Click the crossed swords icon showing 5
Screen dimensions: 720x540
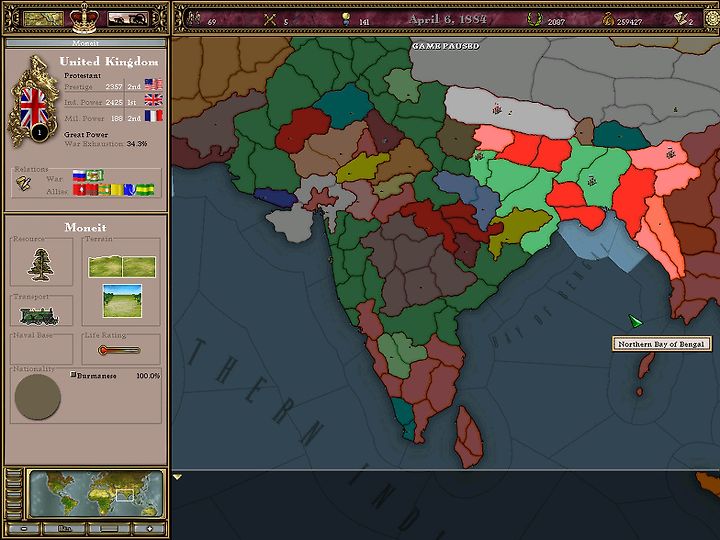[270, 19]
